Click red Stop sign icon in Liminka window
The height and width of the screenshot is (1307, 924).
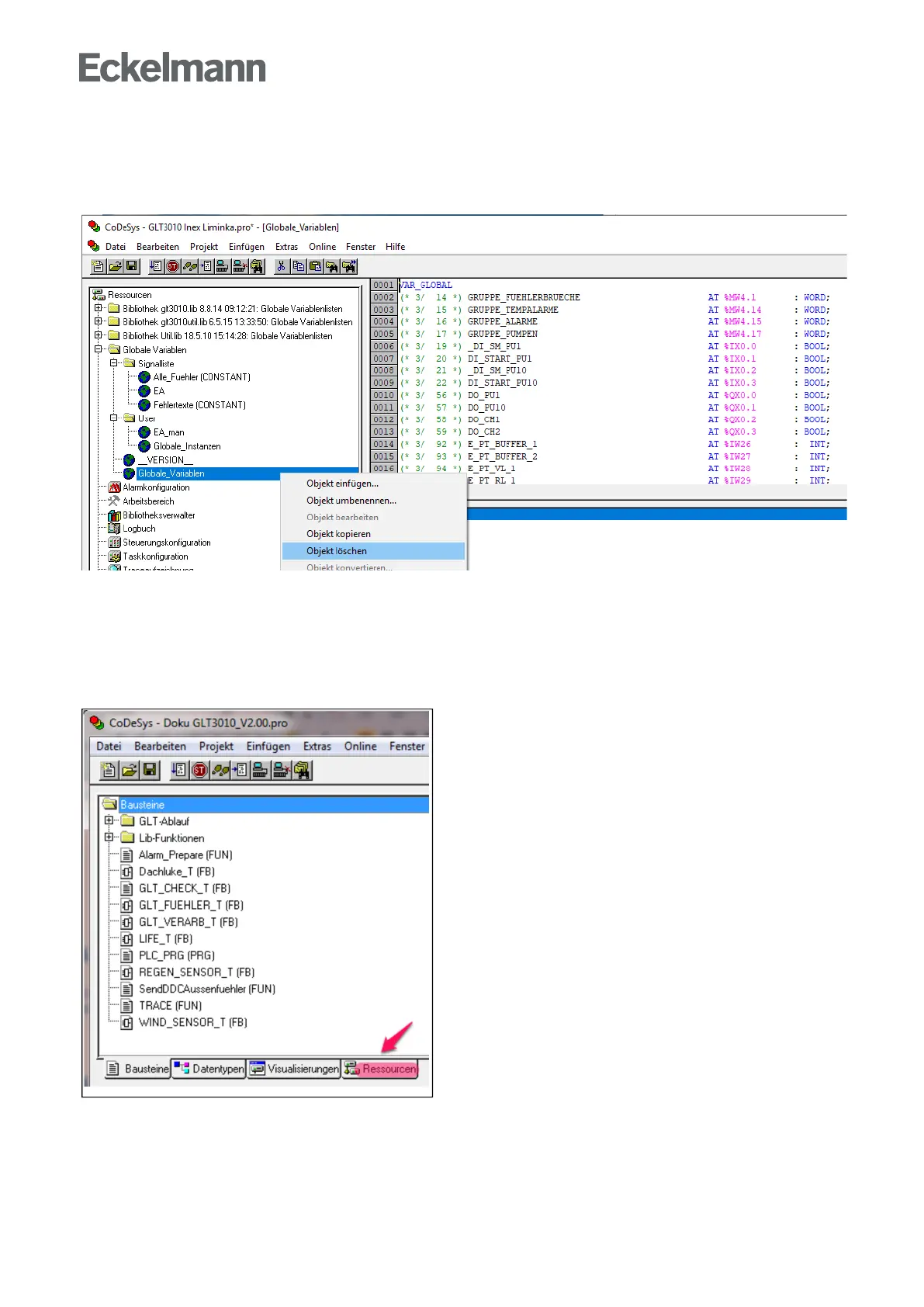(x=173, y=266)
